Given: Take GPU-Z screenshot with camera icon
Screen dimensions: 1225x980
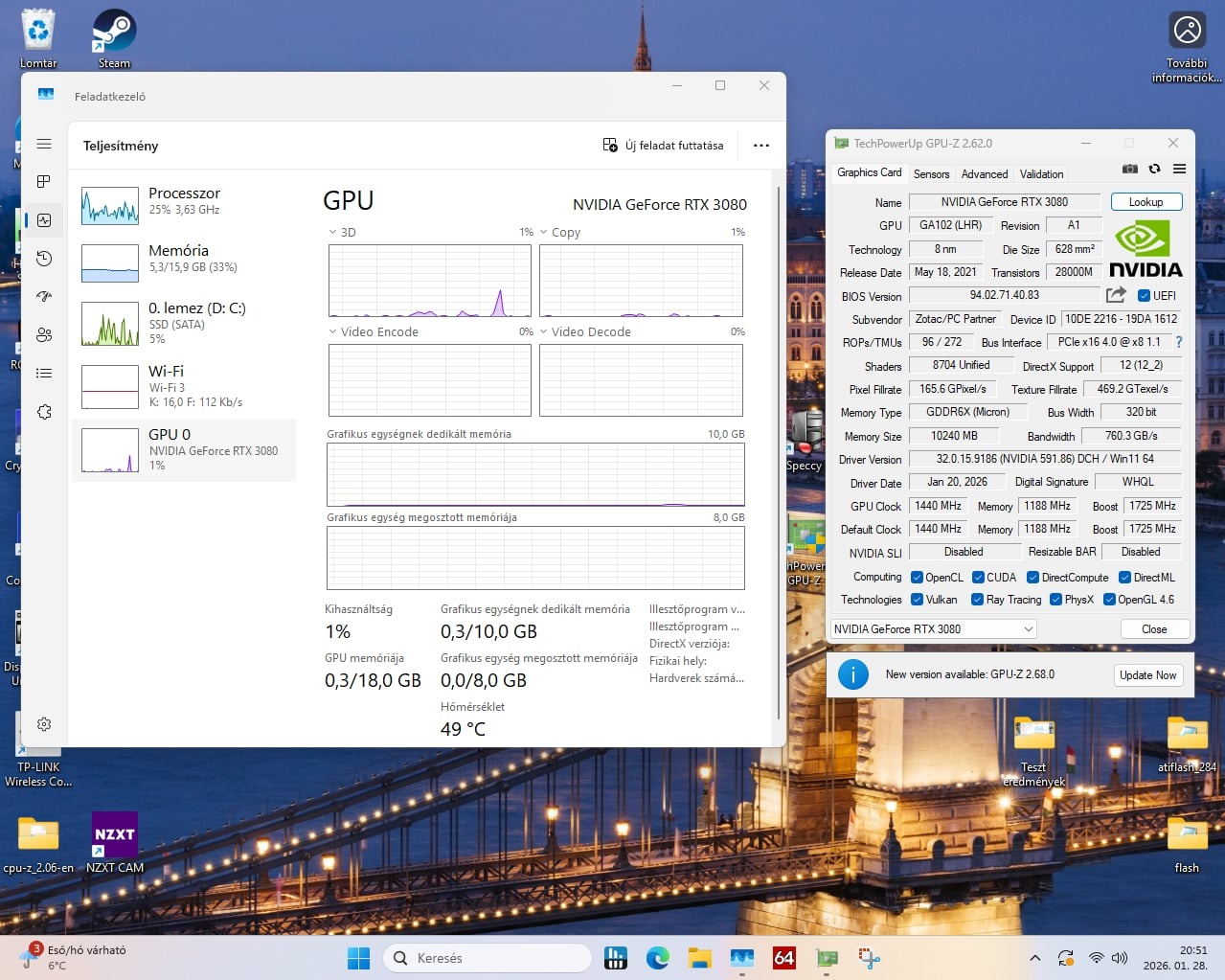Looking at the screenshot, I should click(x=1130, y=169).
